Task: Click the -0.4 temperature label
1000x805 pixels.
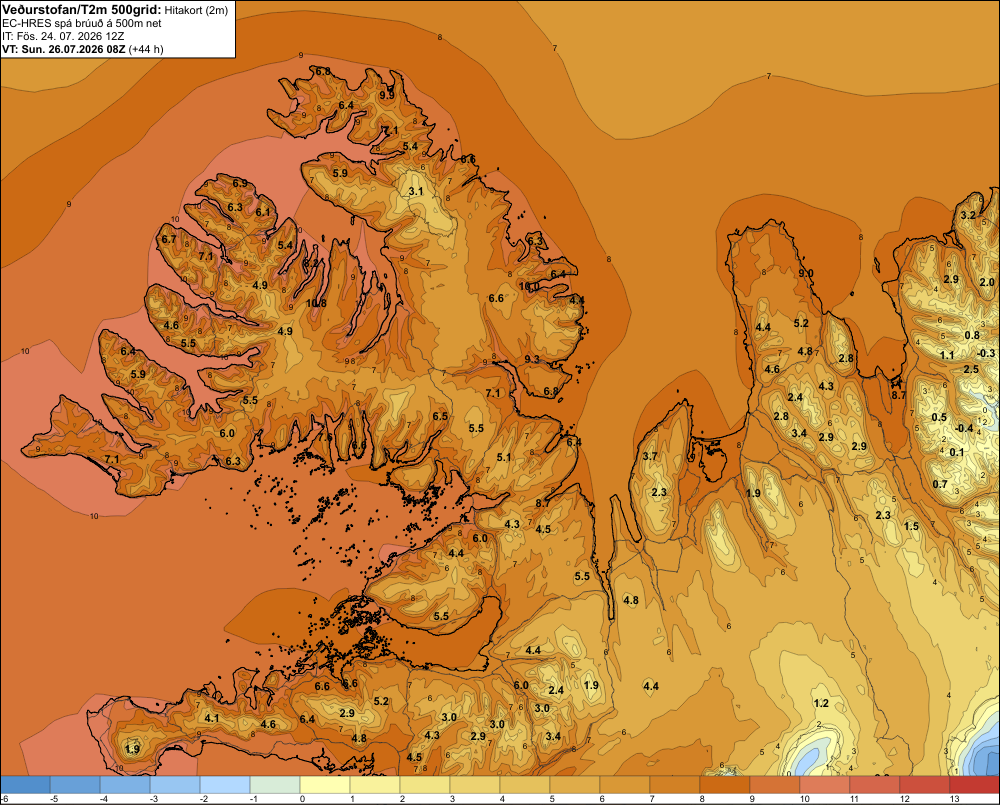Action: point(964,428)
